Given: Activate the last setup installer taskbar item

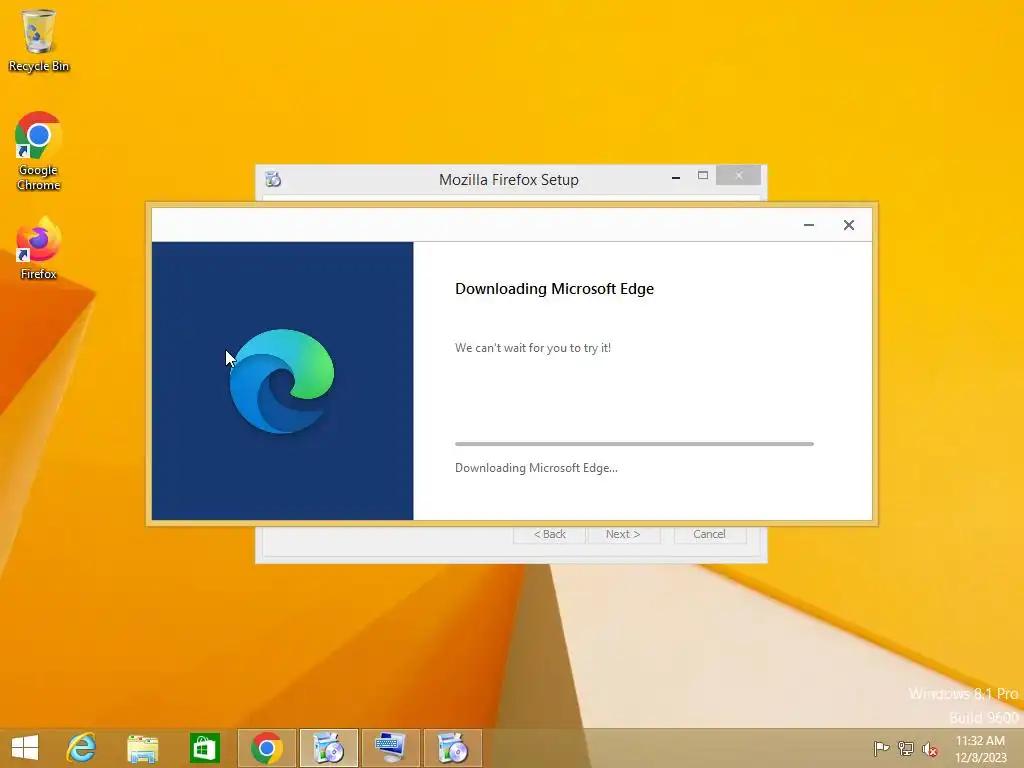Looking at the screenshot, I should (453, 748).
